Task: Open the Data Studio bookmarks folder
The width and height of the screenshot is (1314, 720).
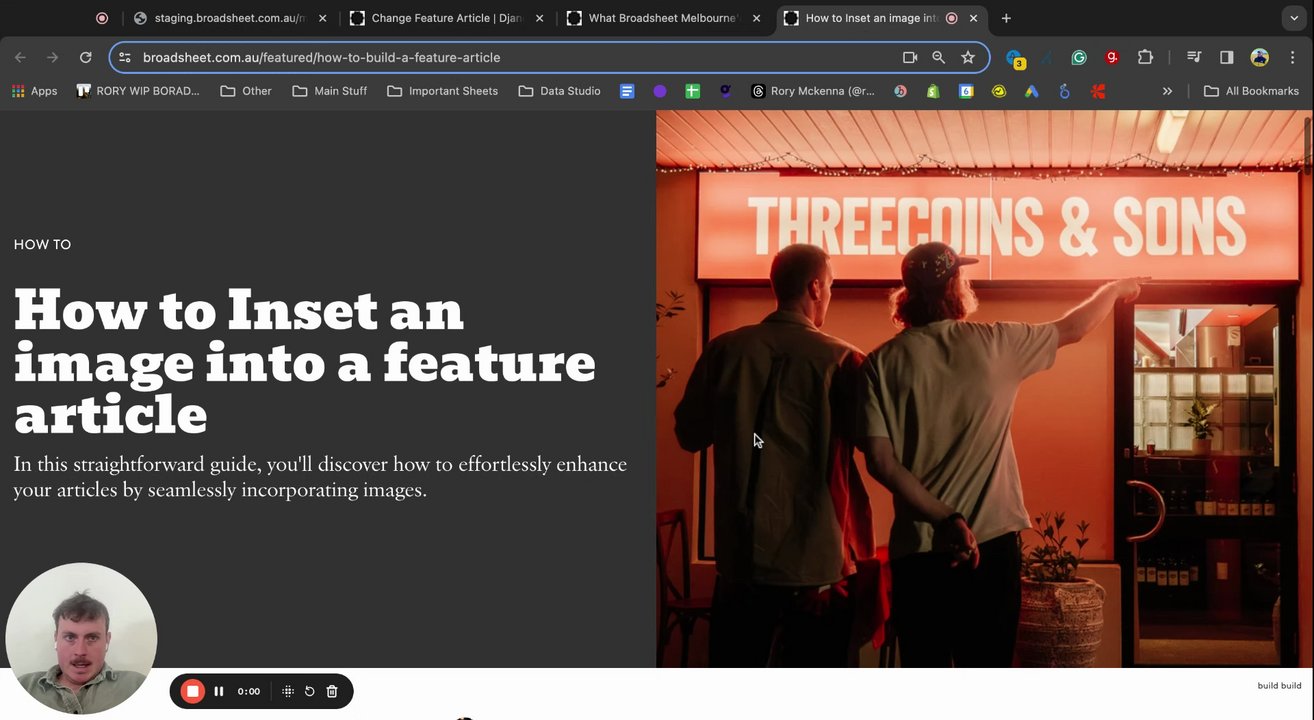Action: coord(560,91)
